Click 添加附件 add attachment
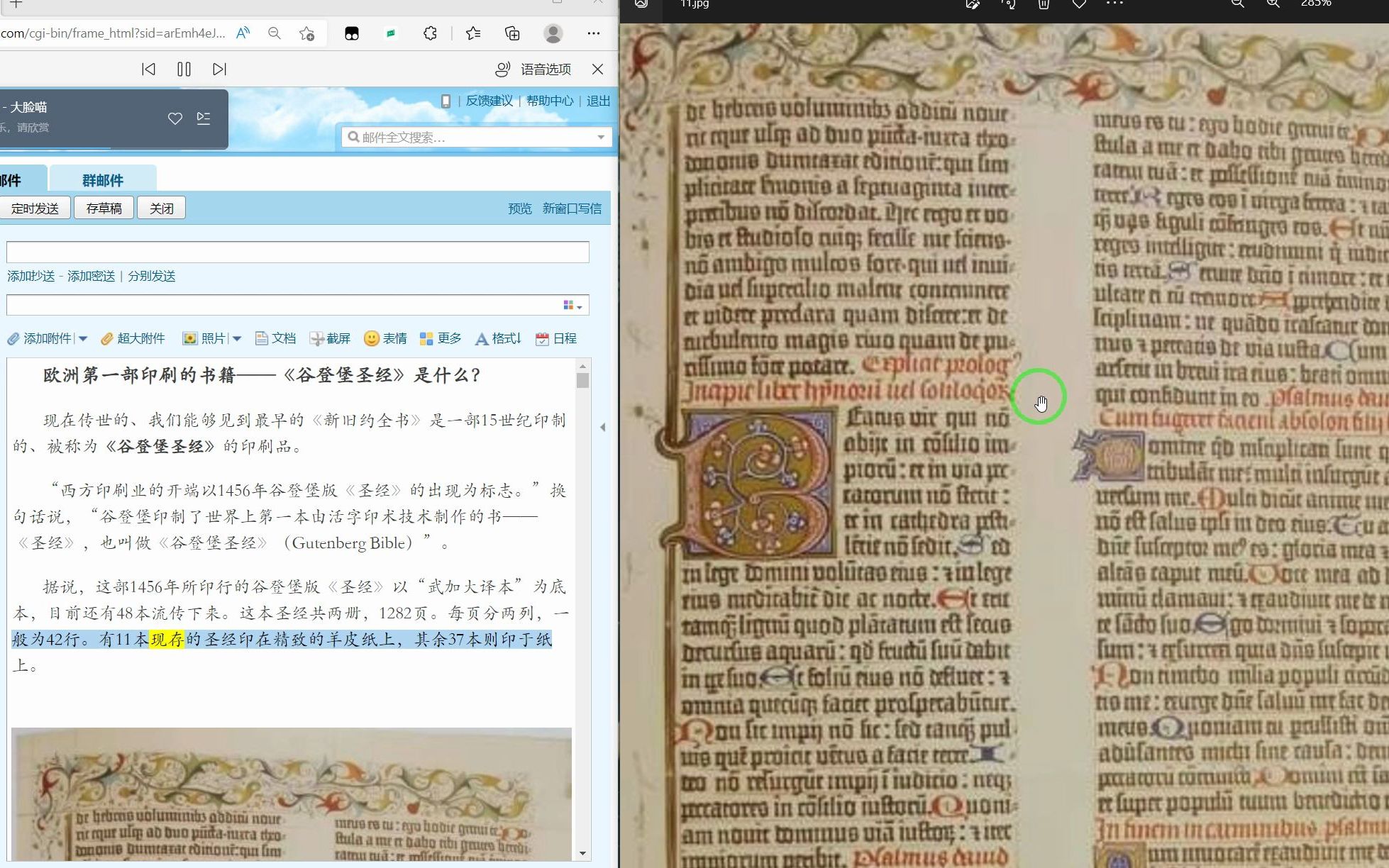Screen dimensions: 1389x868 click(x=40, y=338)
